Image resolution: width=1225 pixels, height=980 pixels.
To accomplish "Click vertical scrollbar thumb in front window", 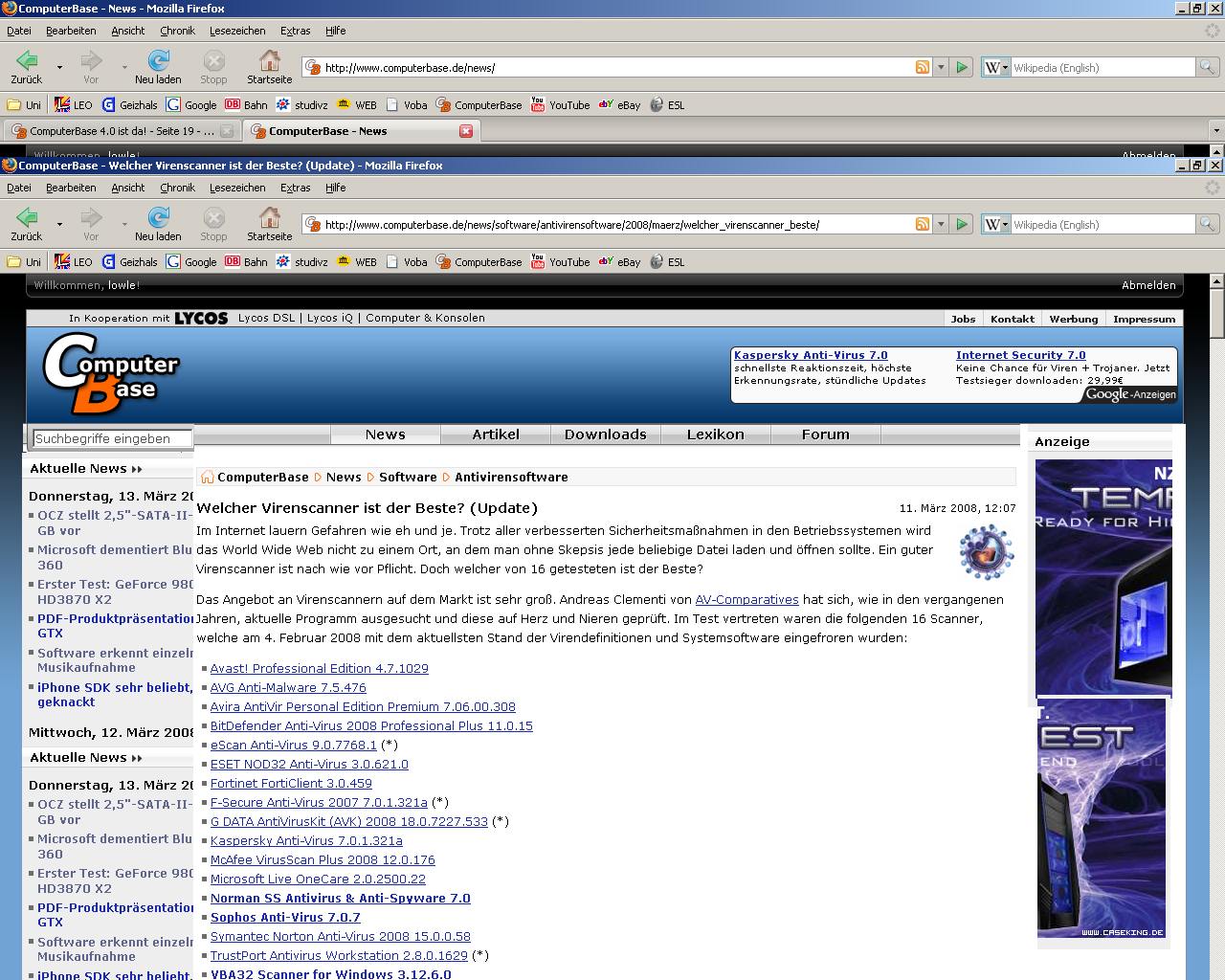I will pos(1217,313).
